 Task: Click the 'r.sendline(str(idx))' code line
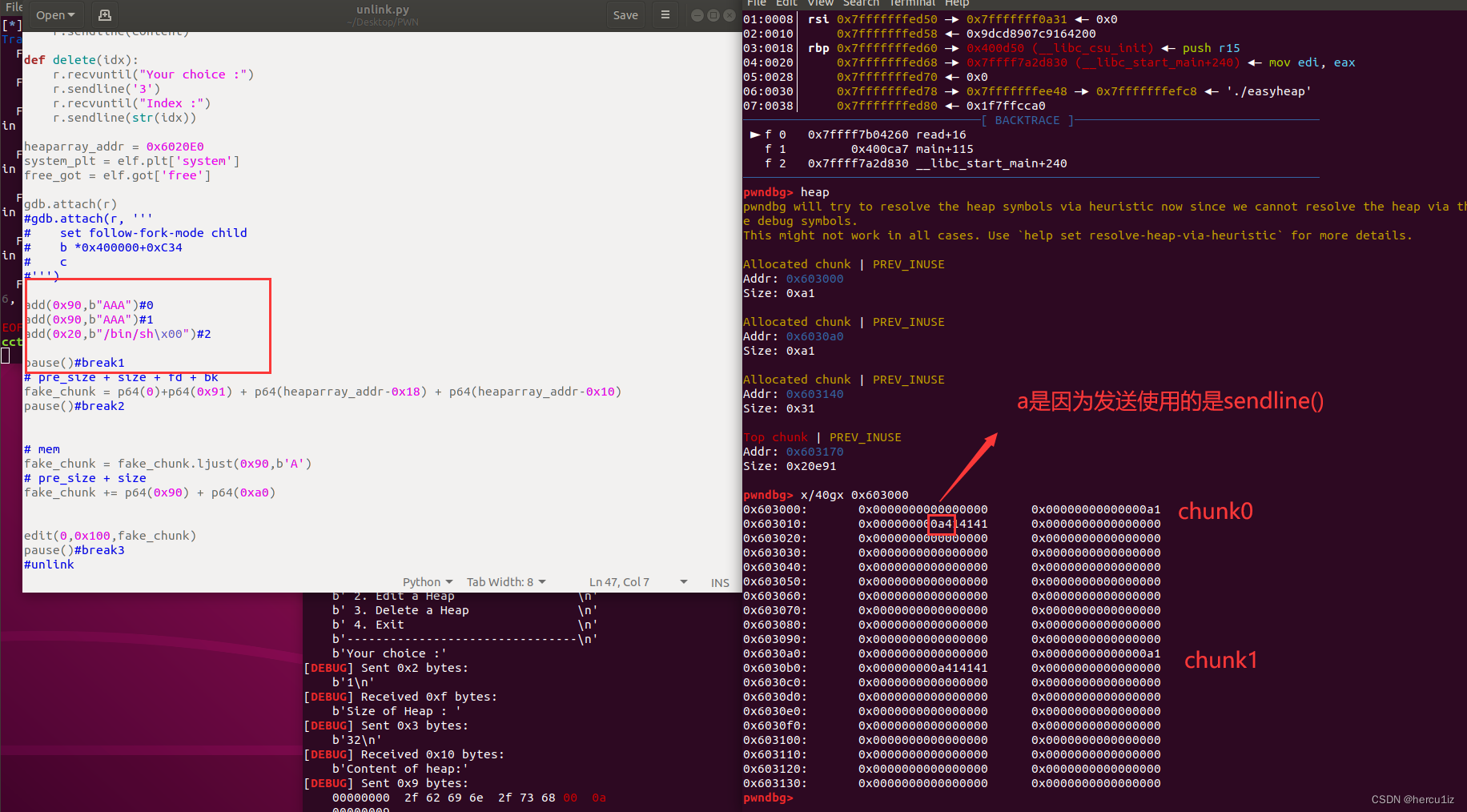tap(124, 118)
